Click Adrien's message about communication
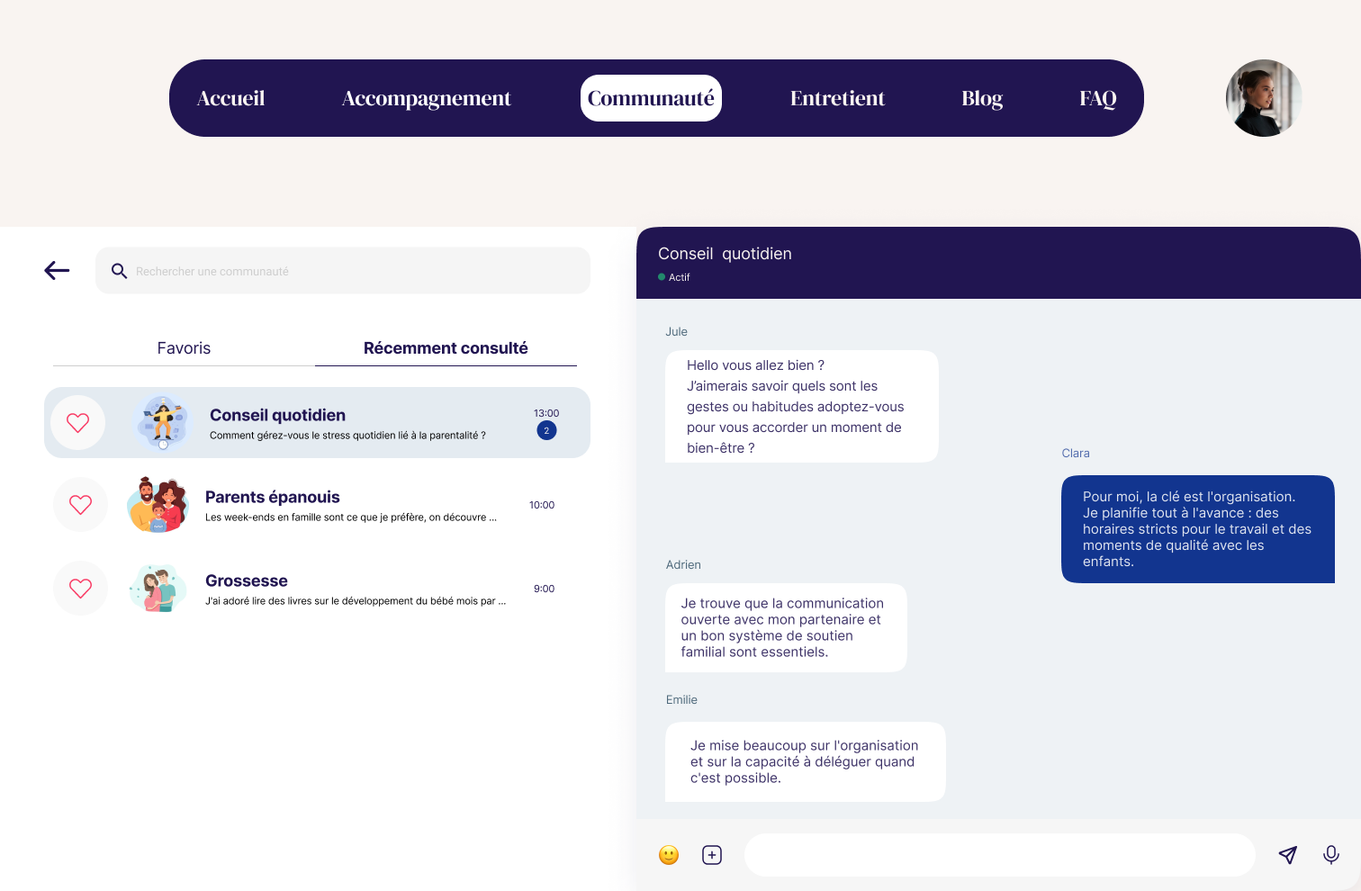The width and height of the screenshot is (1361, 891). point(786,628)
